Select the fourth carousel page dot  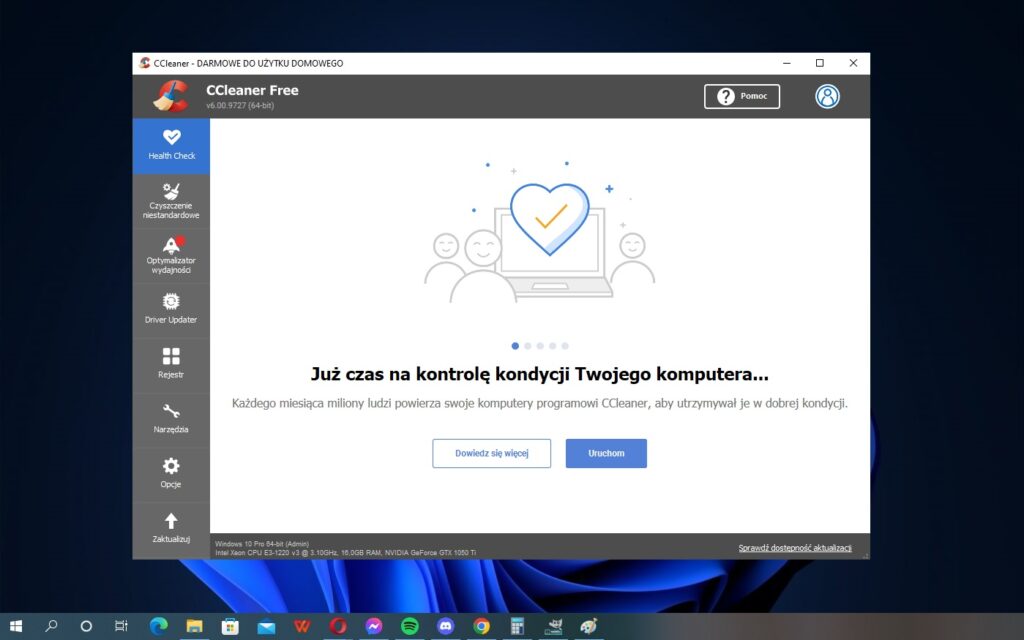[552, 346]
